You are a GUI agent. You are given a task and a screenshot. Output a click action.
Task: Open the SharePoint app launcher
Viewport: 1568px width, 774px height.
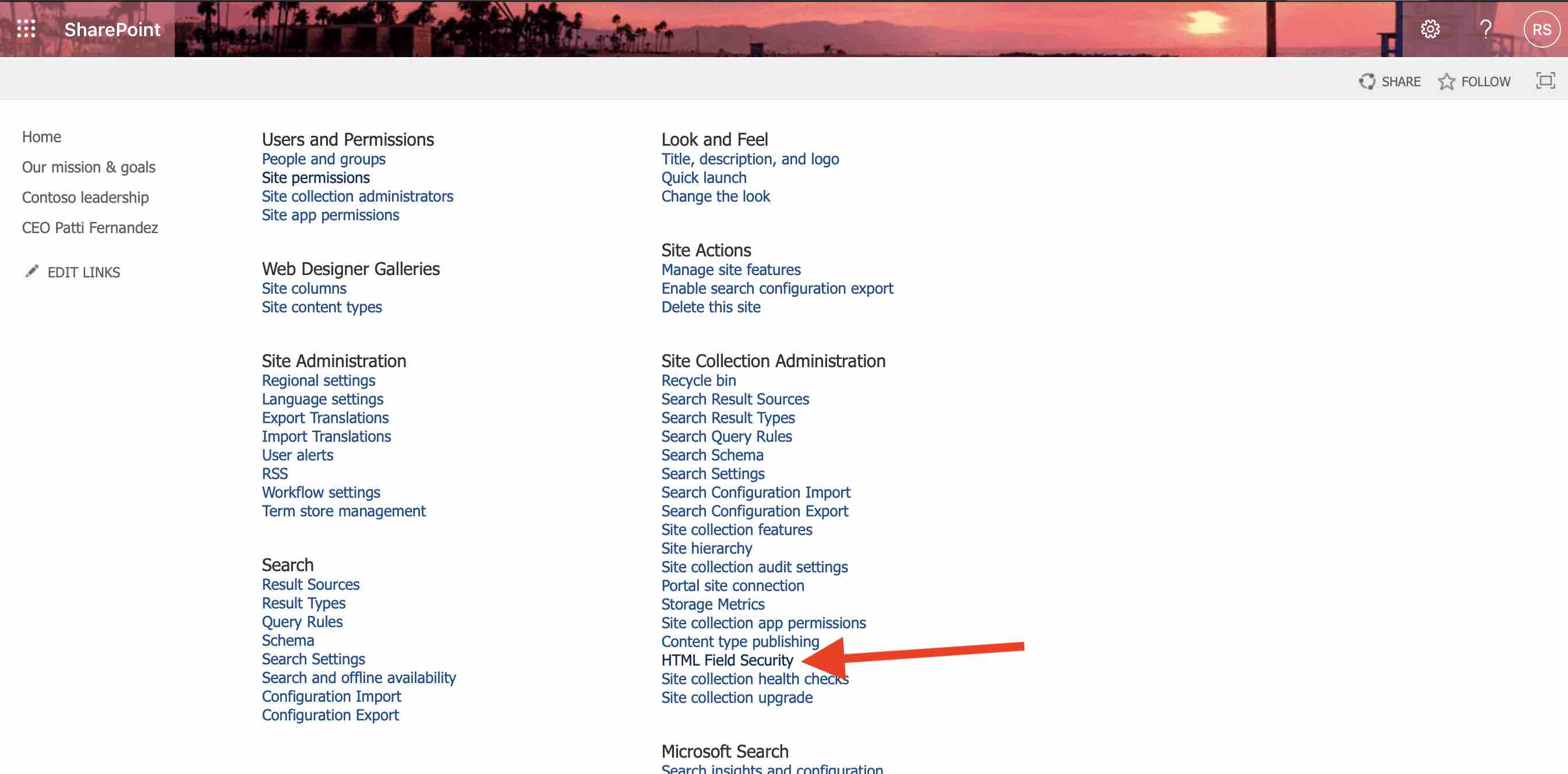click(26, 29)
